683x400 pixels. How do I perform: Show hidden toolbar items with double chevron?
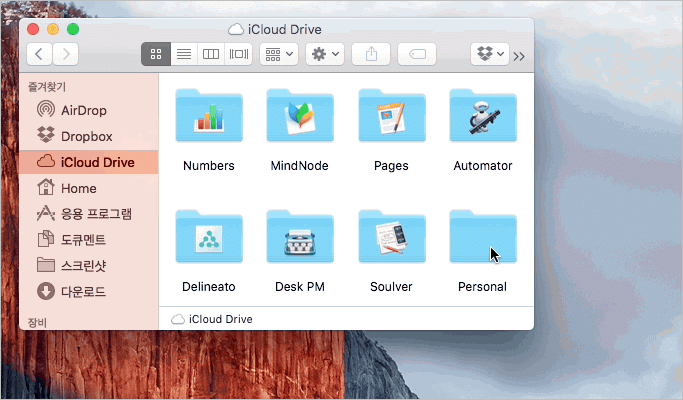click(519, 56)
